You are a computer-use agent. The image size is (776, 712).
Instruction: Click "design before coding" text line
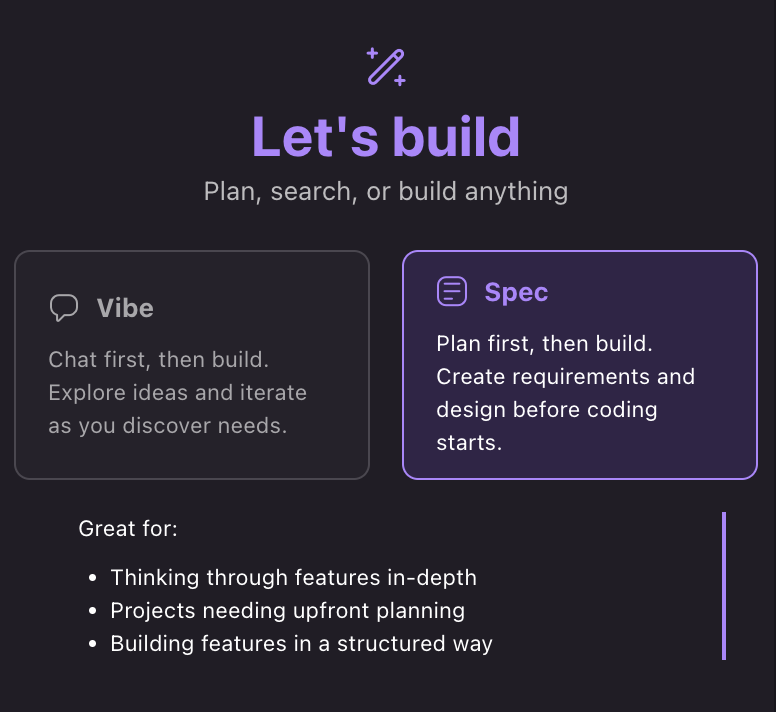(547, 410)
